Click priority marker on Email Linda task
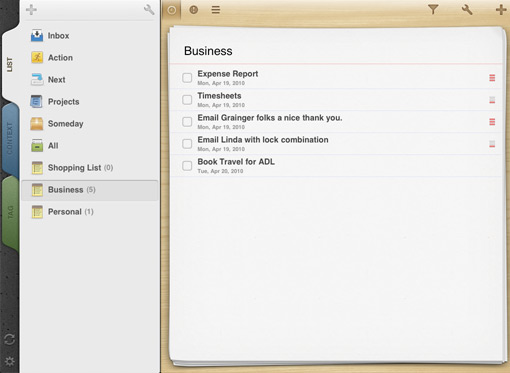 coord(492,144)
